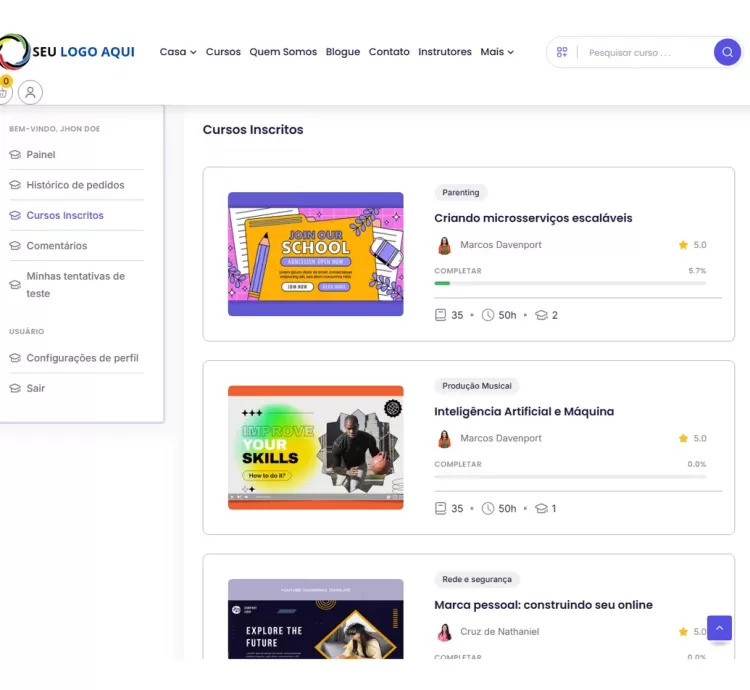Click the purple search magnifier button
This screenshot has height=690, width=750.
(727, 52)
